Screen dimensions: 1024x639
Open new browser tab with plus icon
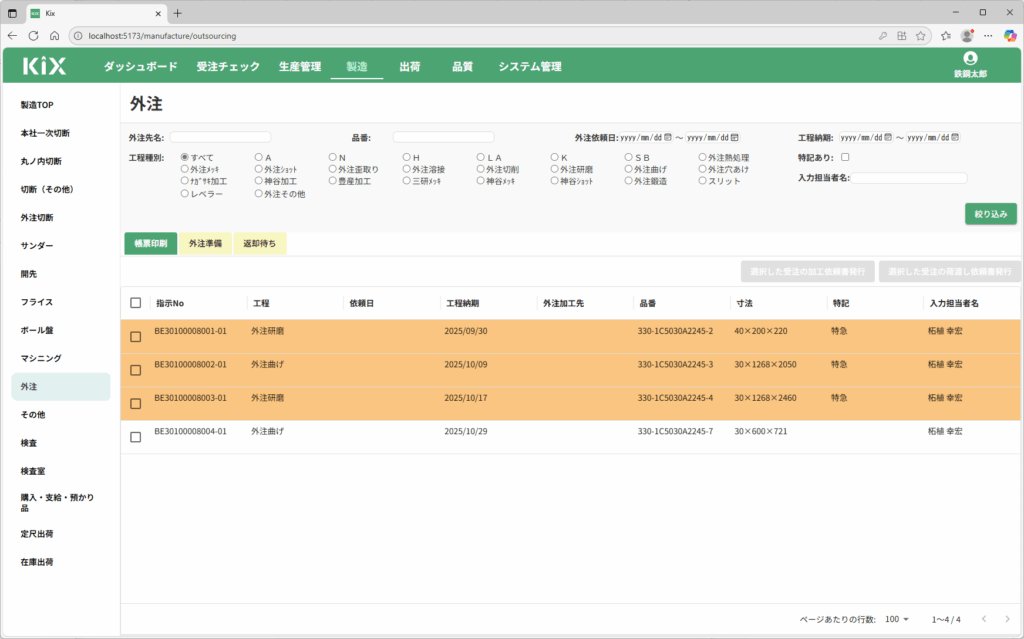[178, 13]
